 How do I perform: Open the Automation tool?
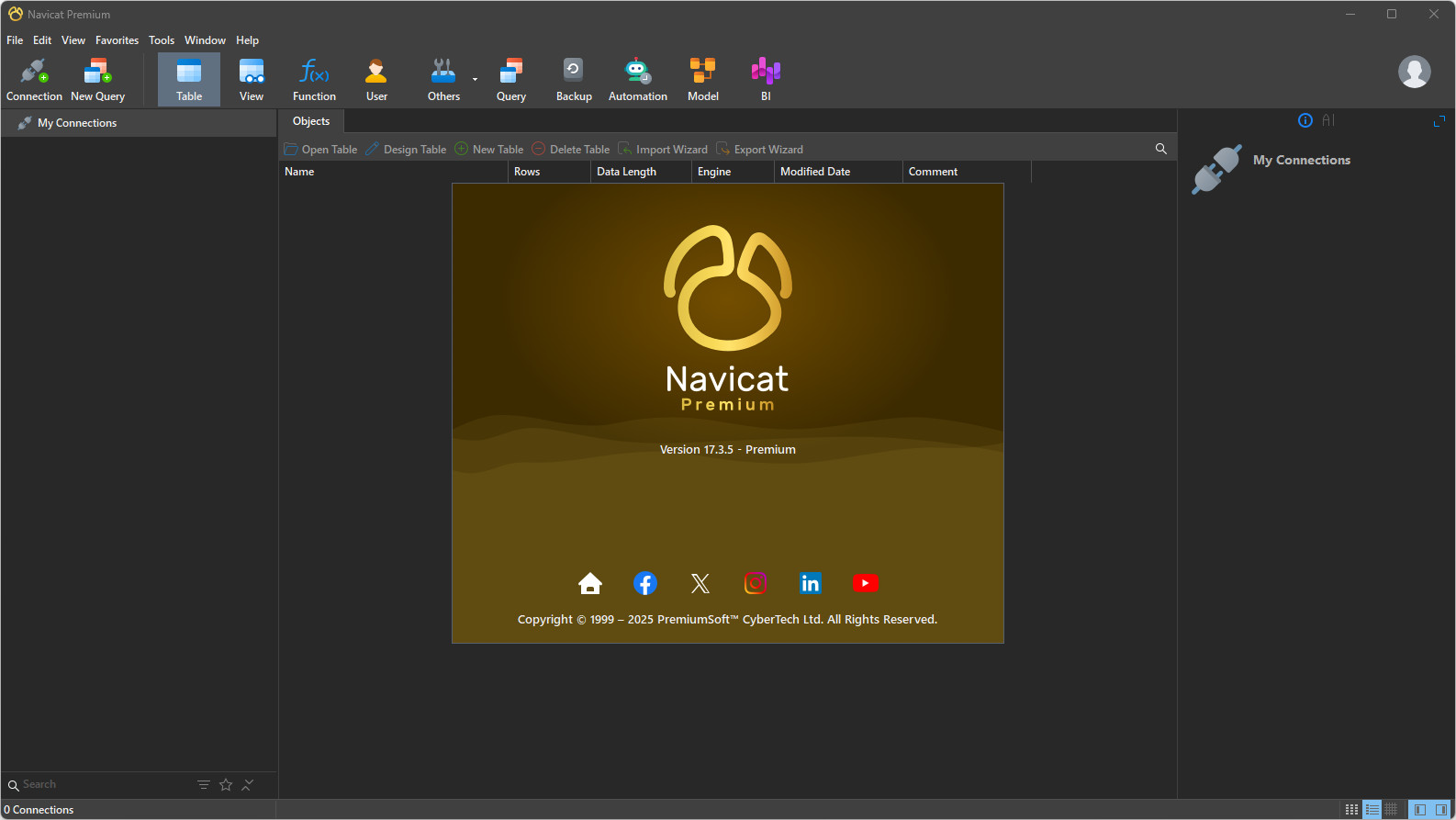pyautogui.click(x=637, y=79)
